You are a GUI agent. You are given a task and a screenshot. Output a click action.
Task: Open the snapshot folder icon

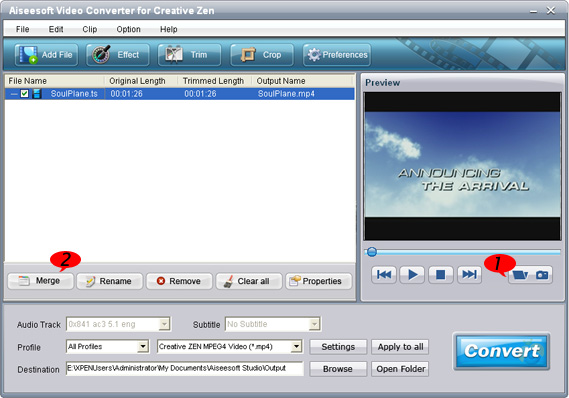520,275
